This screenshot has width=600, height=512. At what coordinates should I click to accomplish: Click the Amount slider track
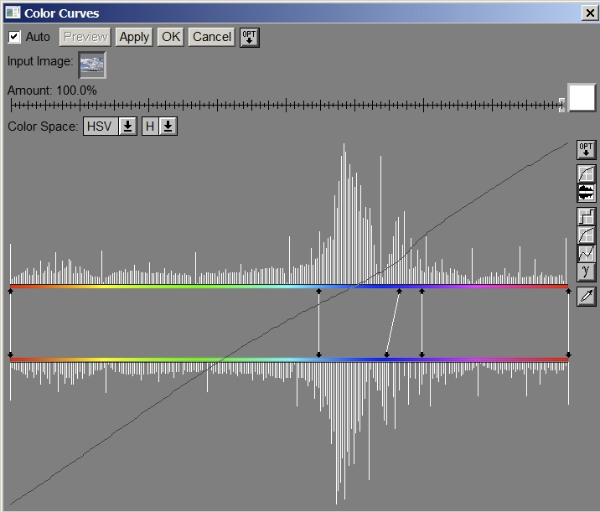coord(285,104)
